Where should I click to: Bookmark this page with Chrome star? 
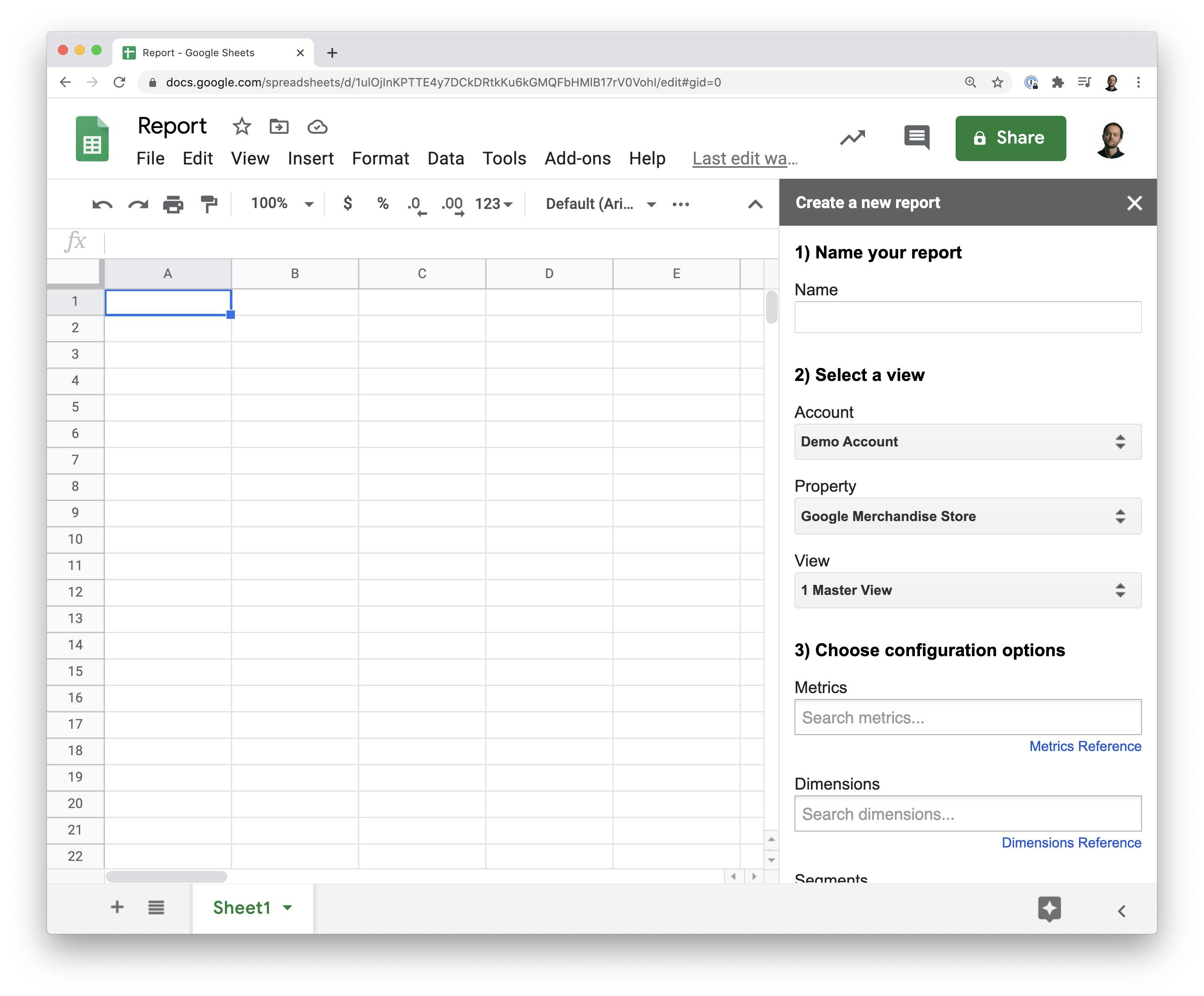coord(998,82)
